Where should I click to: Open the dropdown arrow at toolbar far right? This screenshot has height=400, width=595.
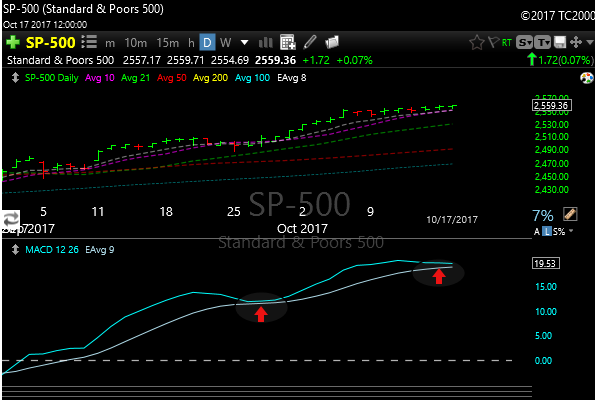(590, 42)
